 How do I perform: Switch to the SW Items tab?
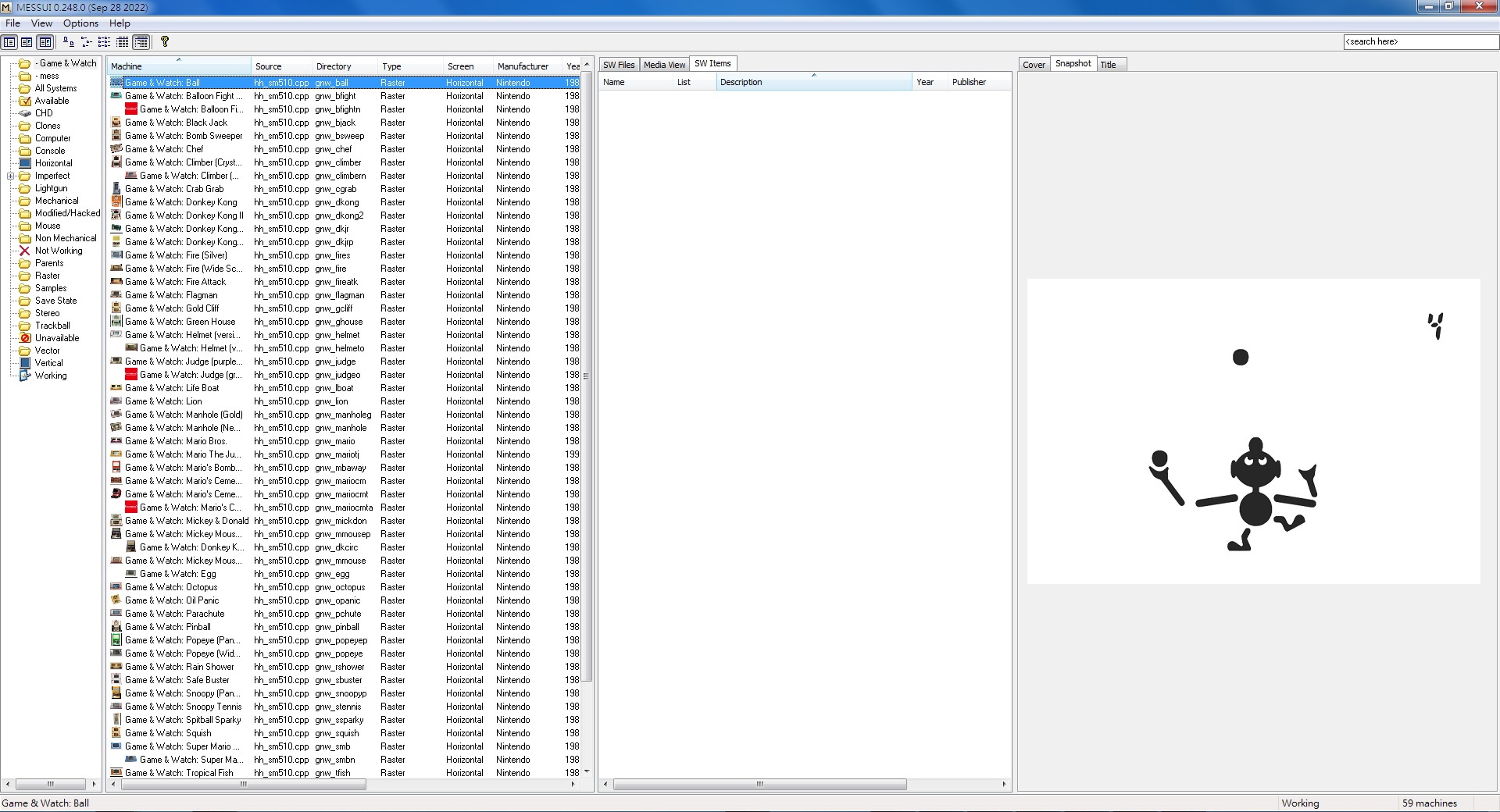click(x=712, y=64)
